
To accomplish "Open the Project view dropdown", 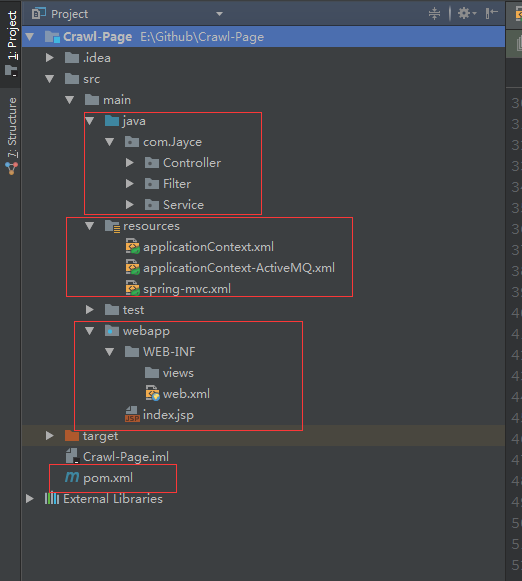I will point(219,14).
